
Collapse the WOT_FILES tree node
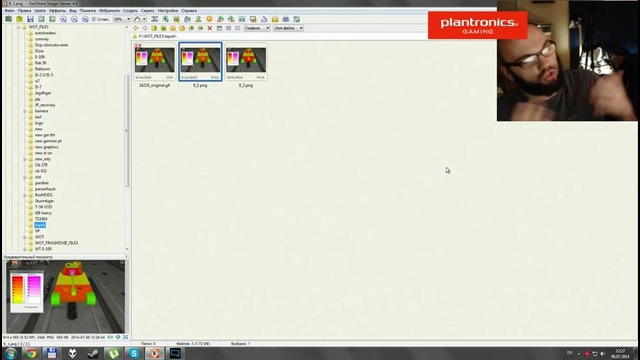click(19, 27)
